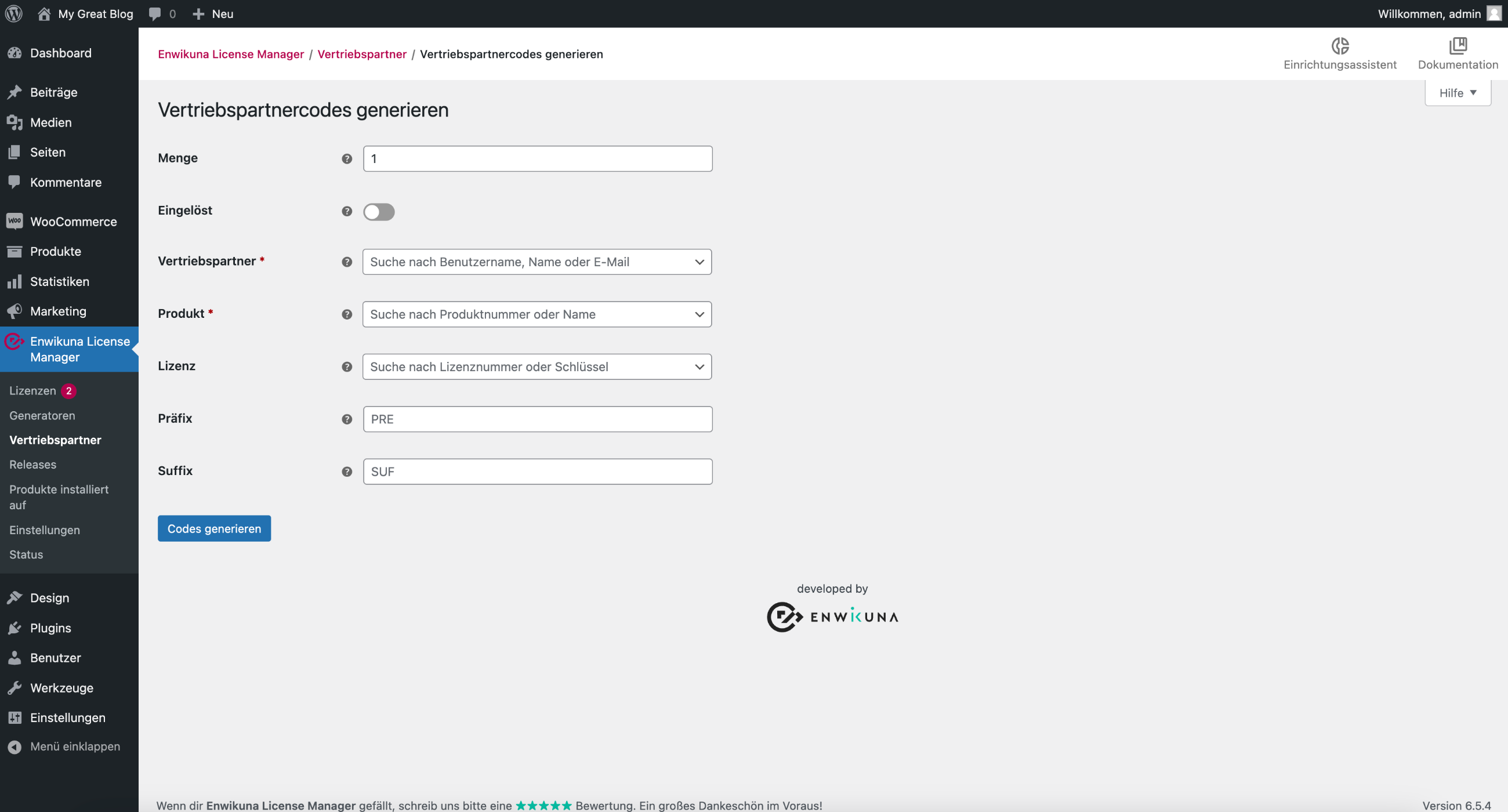Click the Menge help question mark icon
Viewport: 1508px width, 812px height.
pos(347,159)
